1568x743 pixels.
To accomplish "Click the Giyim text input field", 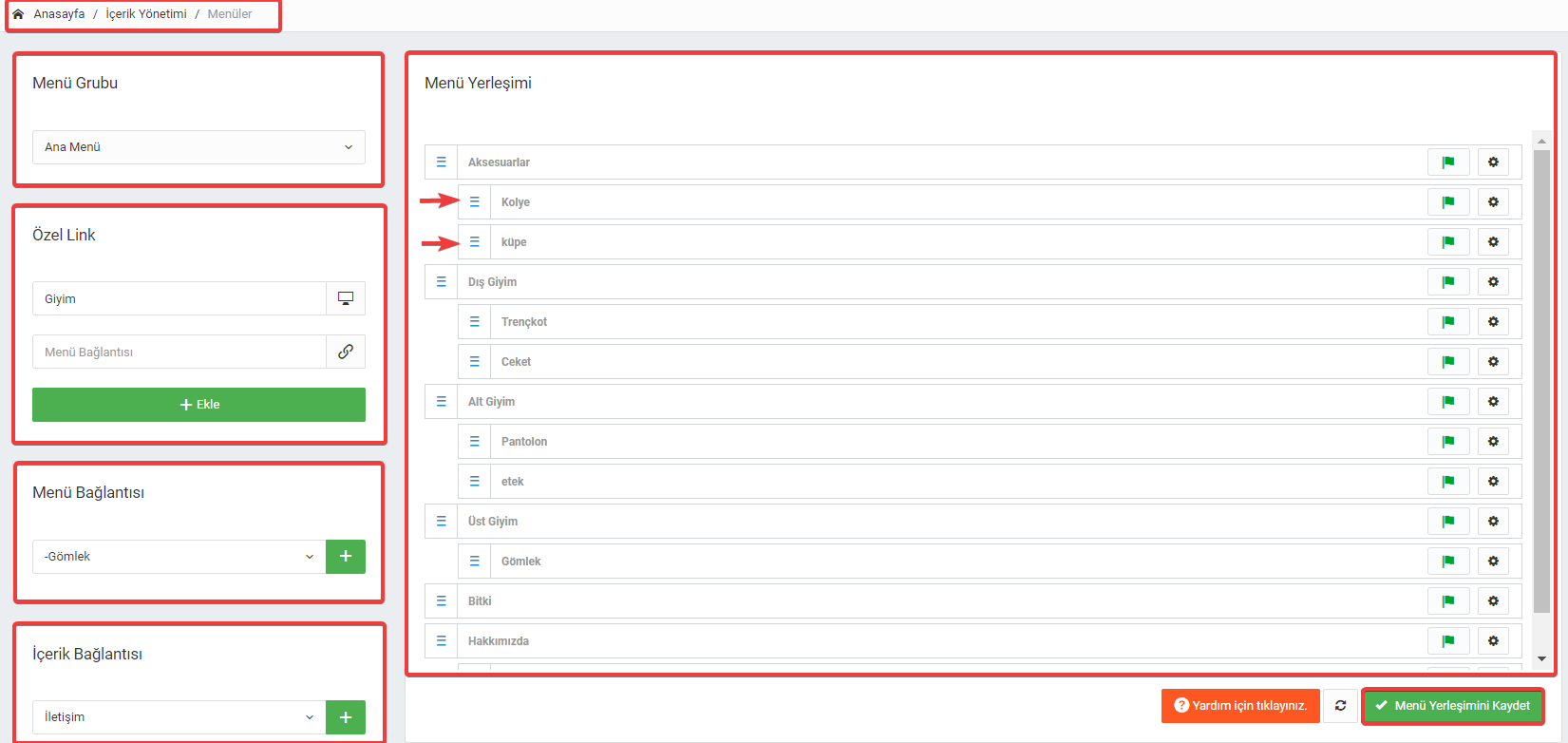I will click(179, 298).
